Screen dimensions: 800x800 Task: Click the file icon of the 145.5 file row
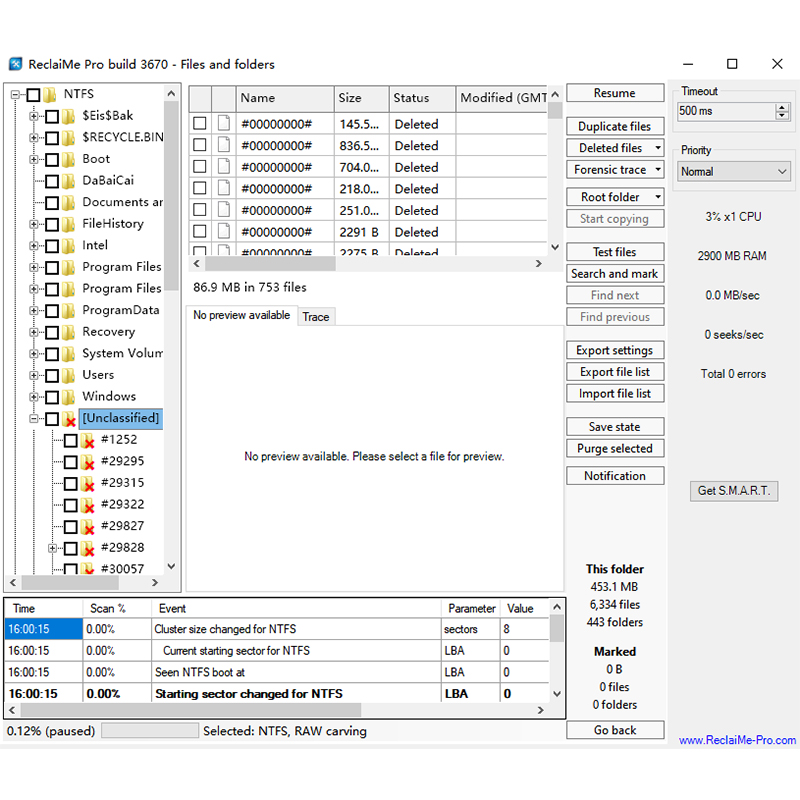[223, 123]
